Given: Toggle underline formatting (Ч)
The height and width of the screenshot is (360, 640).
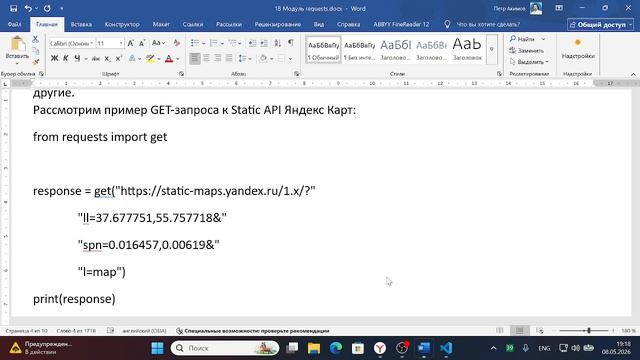Looking at the screenshot, I should pyautogui.click(x=77, y=59).
